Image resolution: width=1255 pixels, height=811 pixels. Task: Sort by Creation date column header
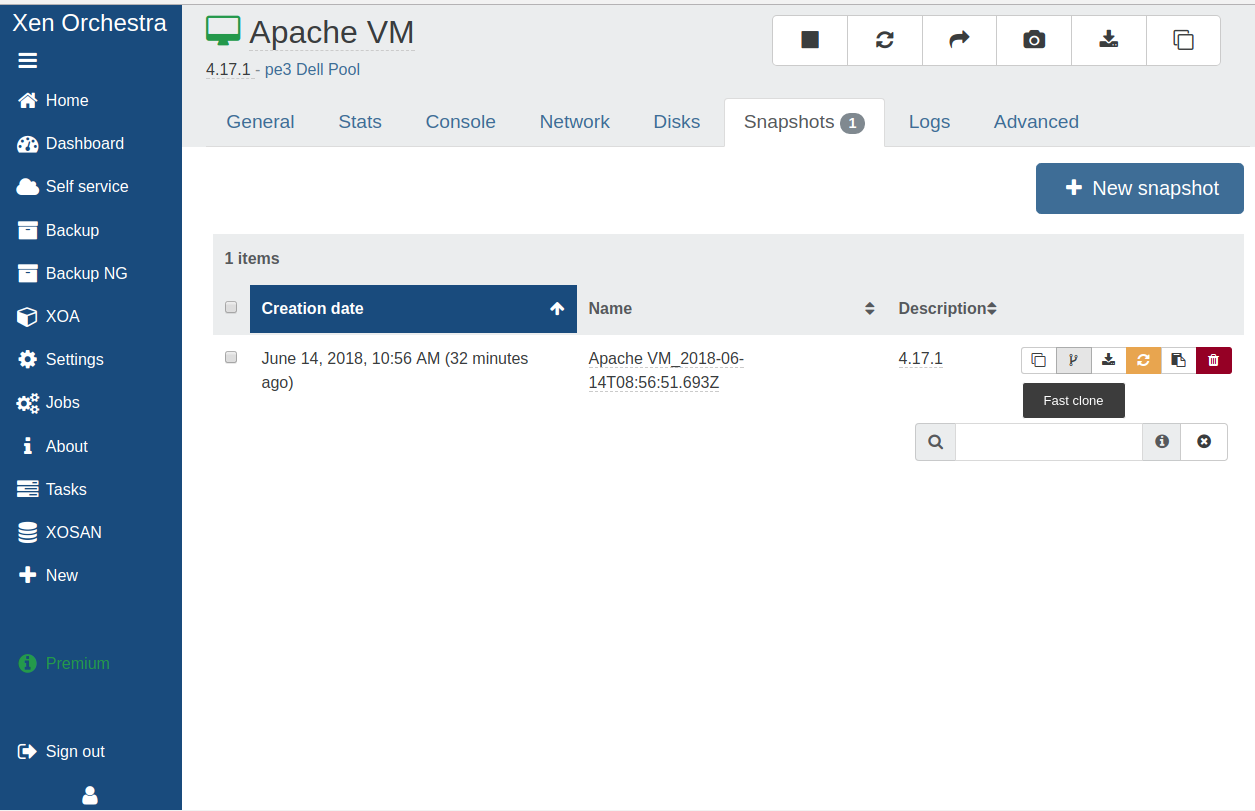pyautogui.click(x=413, y=308)
